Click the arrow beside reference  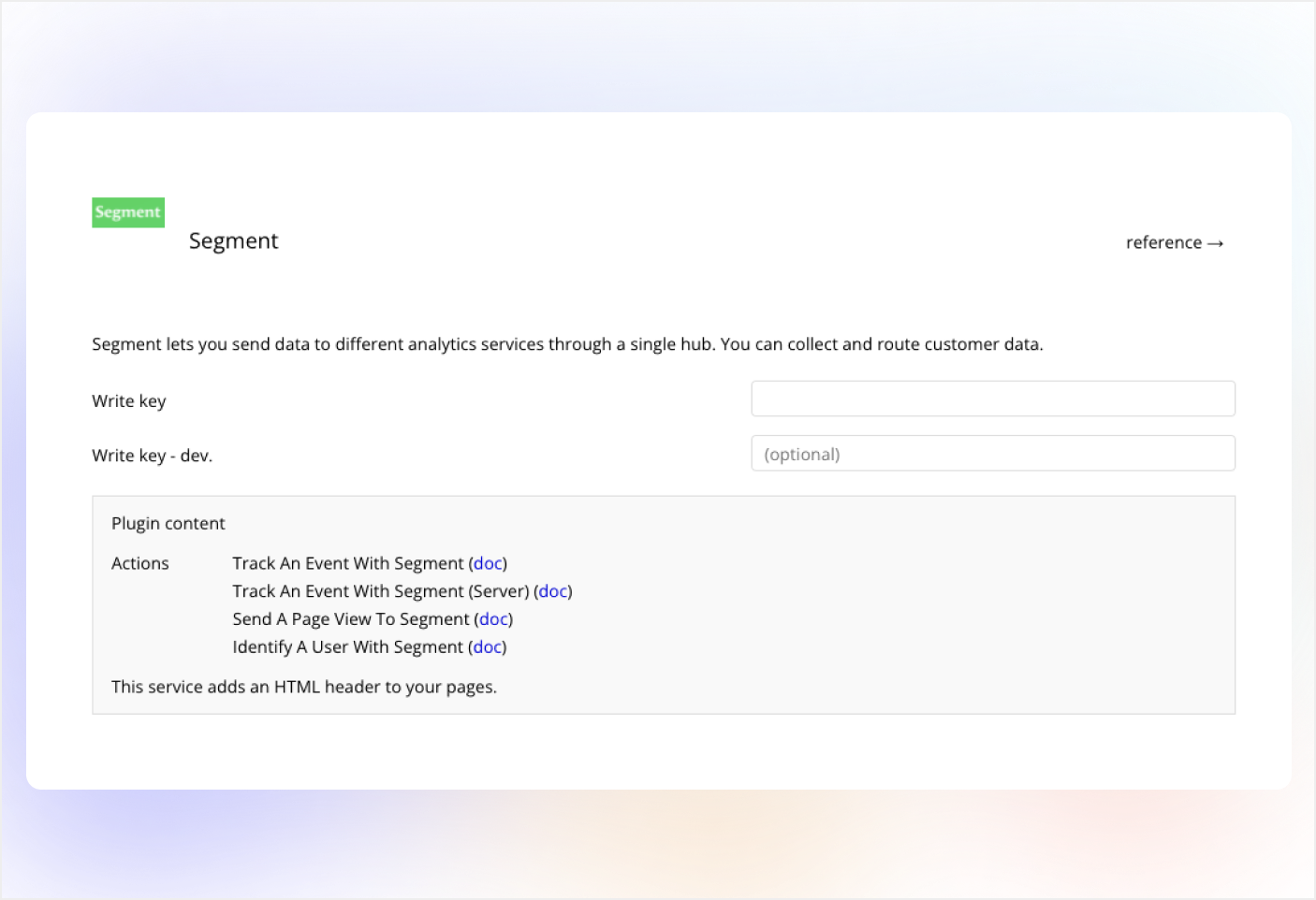click(x=1216, y=243)
